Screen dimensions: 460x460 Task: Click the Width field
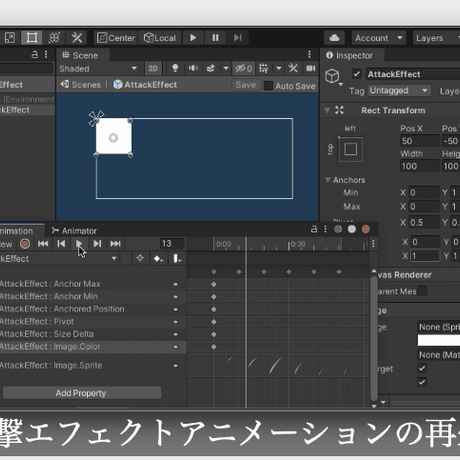tap(419, 166)
